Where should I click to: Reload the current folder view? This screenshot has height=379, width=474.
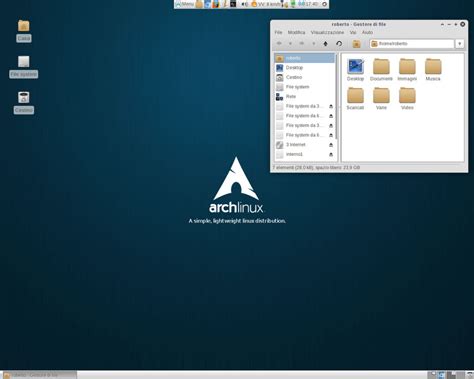339,44
